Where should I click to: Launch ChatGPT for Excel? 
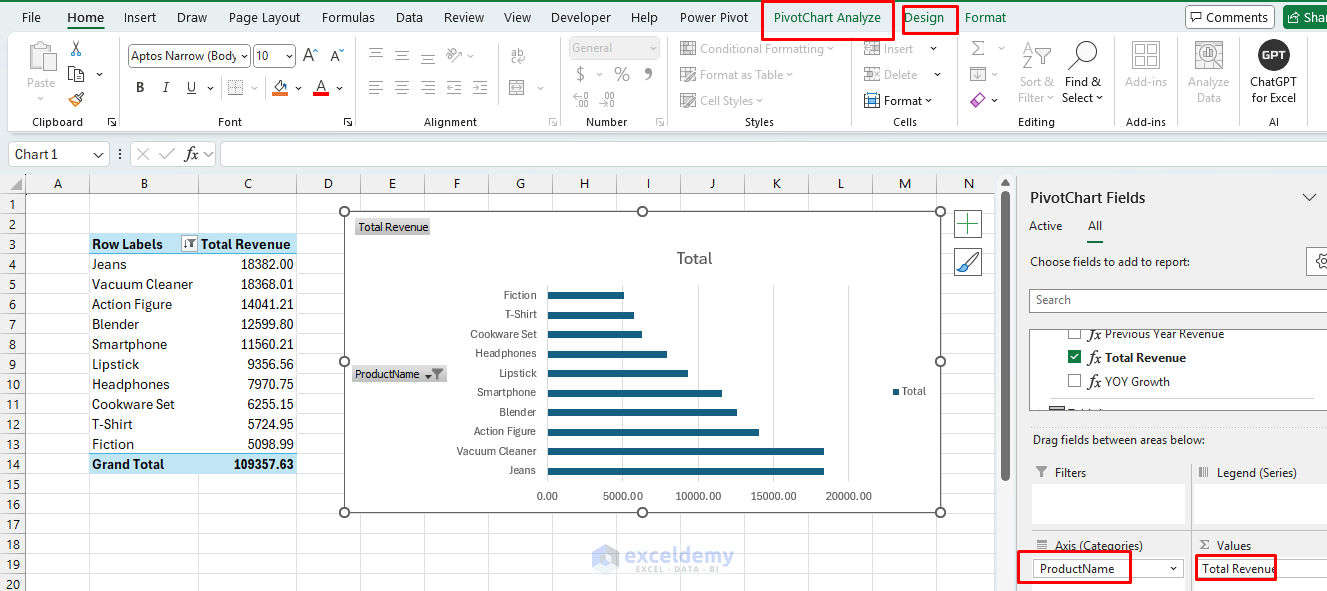[1273, 72]
